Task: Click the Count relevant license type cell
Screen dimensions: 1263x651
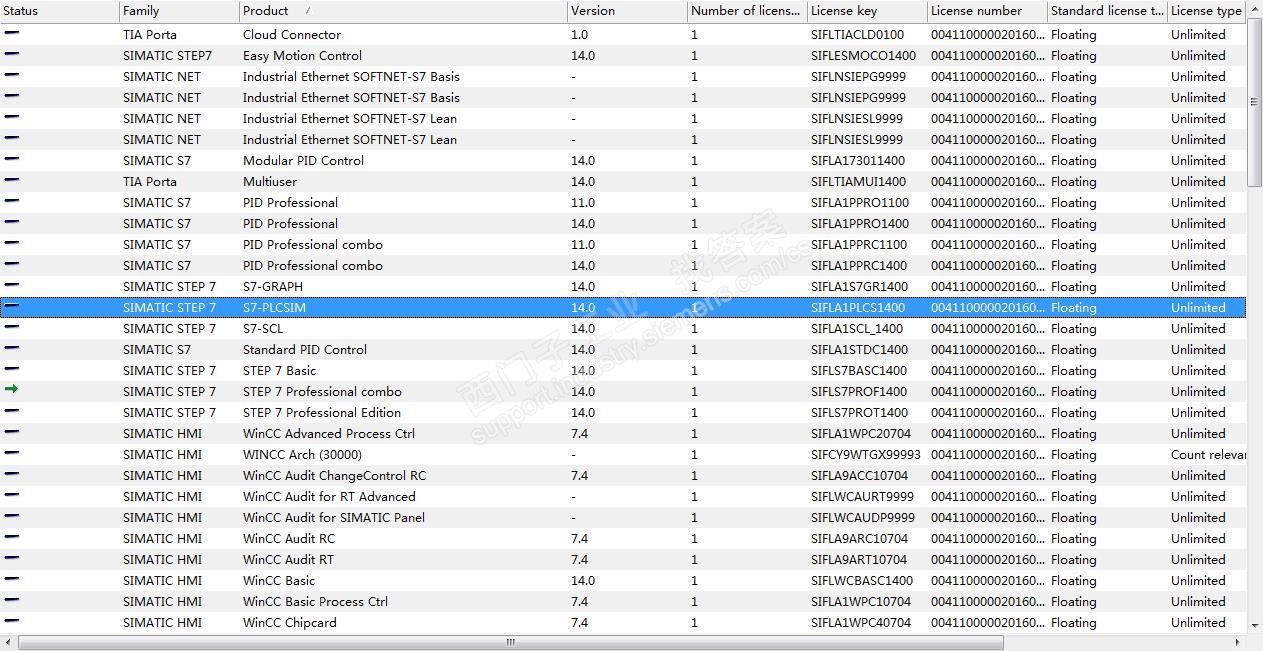Action: tap(1208, 454)
